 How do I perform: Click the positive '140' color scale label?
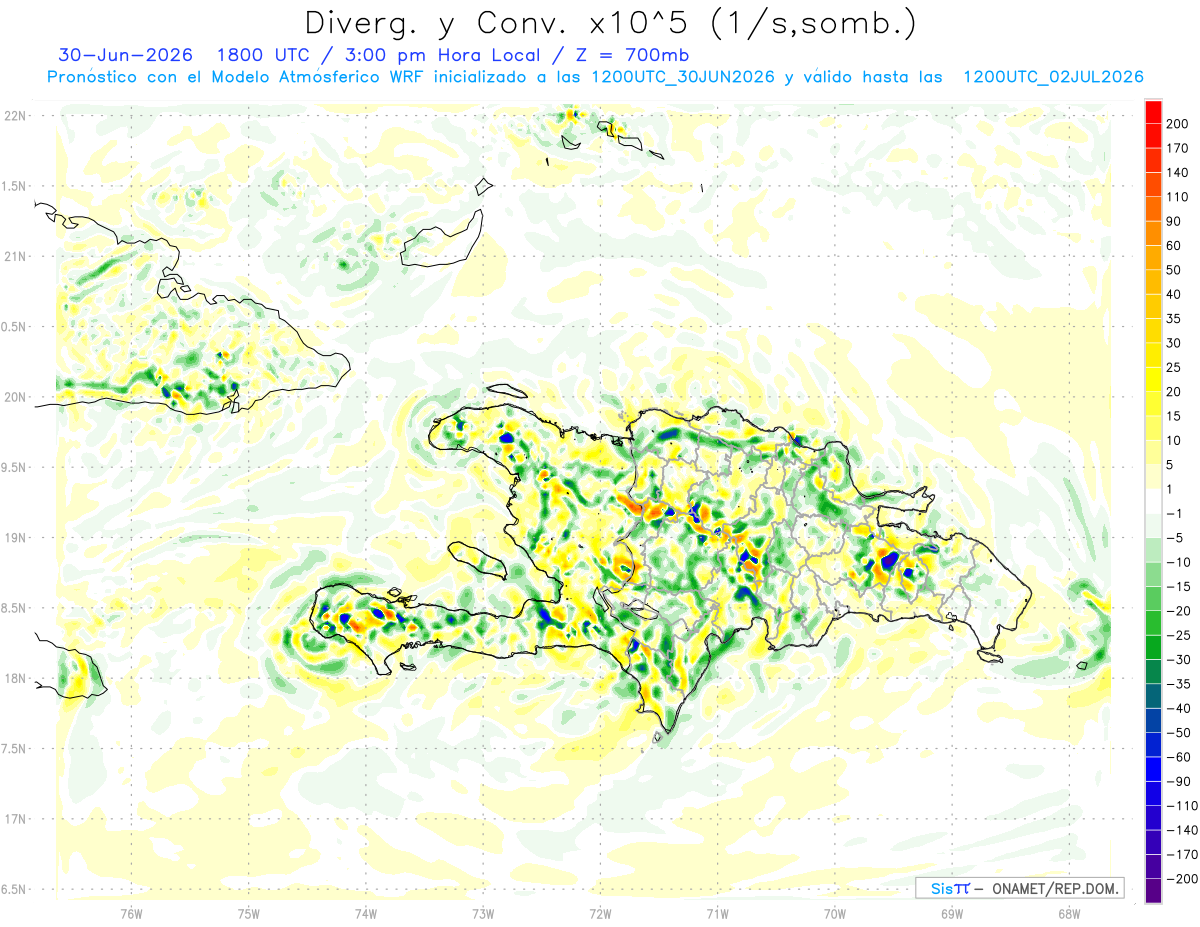pyautogui.click(x=1177, y=173)
